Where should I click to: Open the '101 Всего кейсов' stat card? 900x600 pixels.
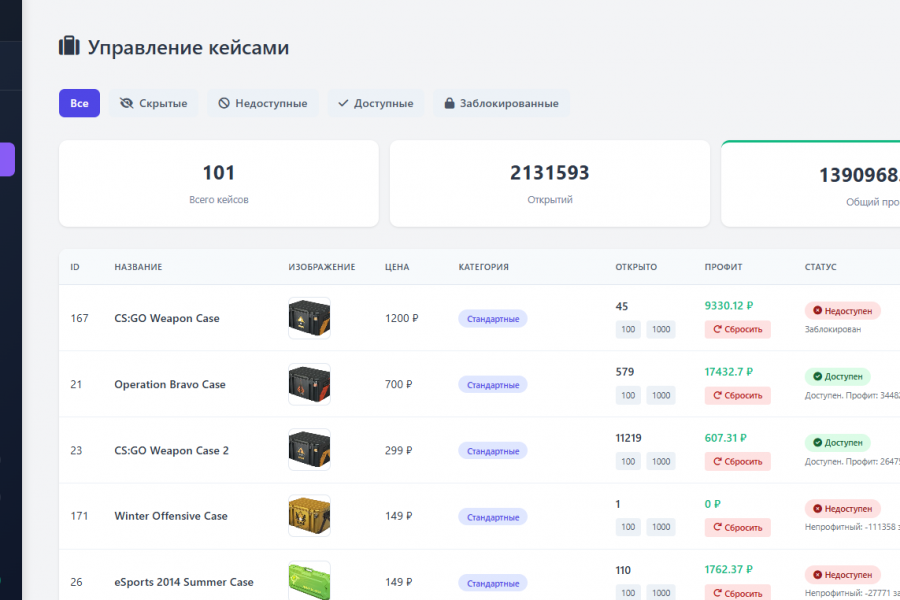click(219, 184)
